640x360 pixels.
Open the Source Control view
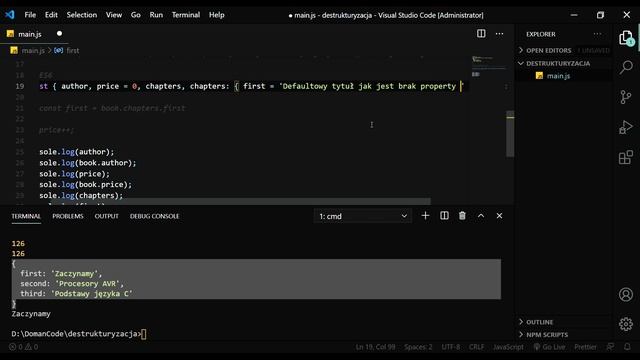click(x=626, y=97)
